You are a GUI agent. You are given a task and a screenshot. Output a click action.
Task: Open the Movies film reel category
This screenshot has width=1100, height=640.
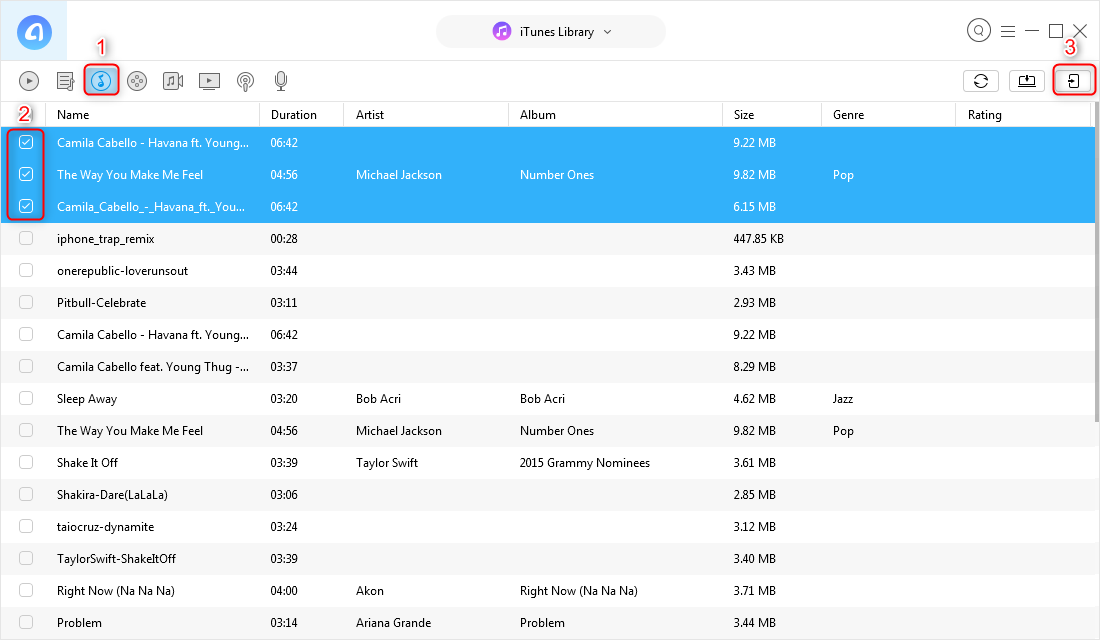pyautogui.click(x=137, y=81)
